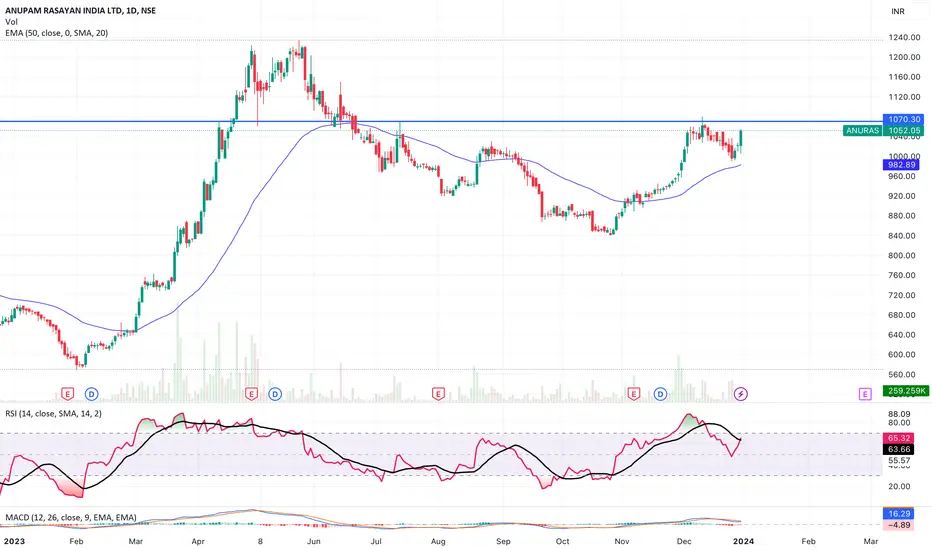Click the blue 16.29 MACD value label

point(899,514)
